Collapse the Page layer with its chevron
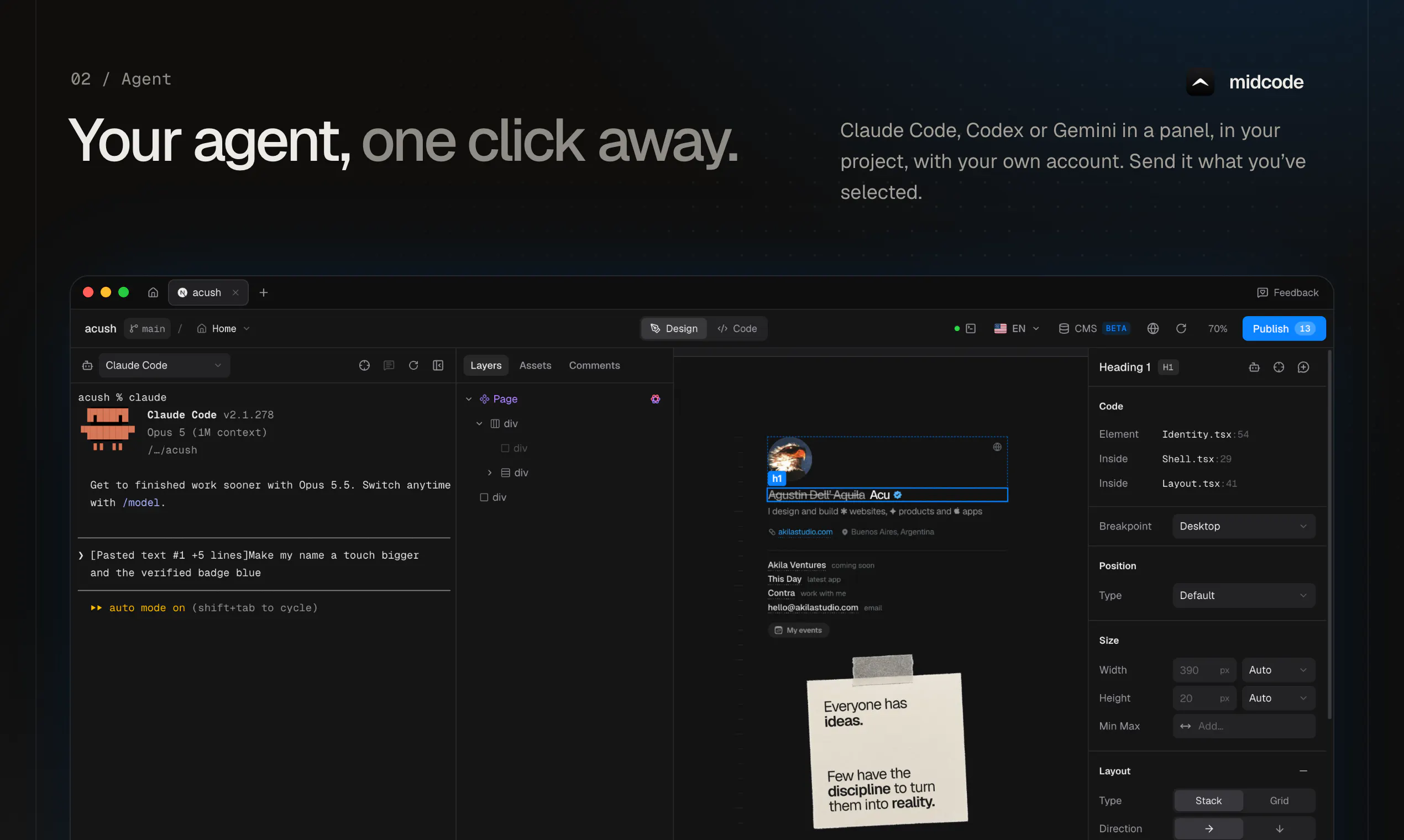Image resolution: width=1404 pixels, height=840 pixels. point(469,399)
